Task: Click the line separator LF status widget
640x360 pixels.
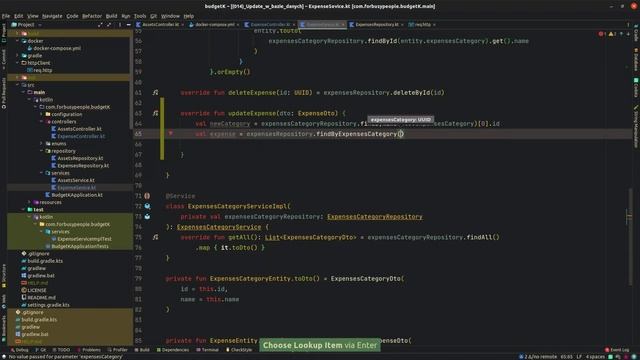Action: 579,357
